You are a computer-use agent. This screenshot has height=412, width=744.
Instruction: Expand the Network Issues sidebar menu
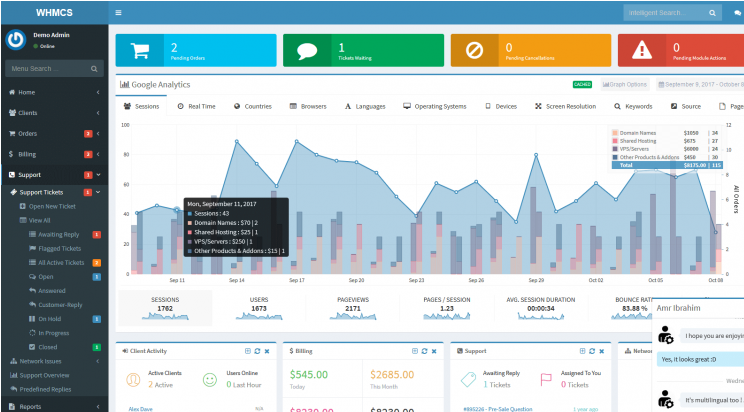click(x=54, y=361)
